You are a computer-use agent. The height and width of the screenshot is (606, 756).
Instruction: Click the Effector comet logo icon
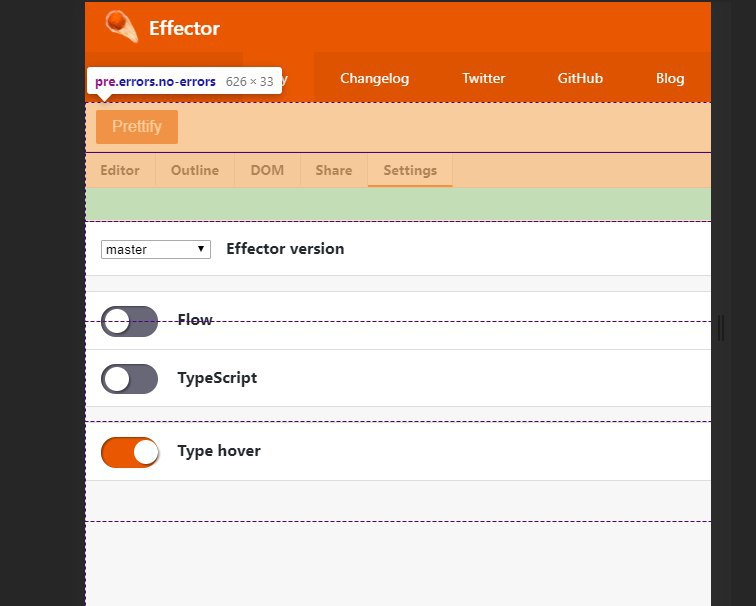122,27
